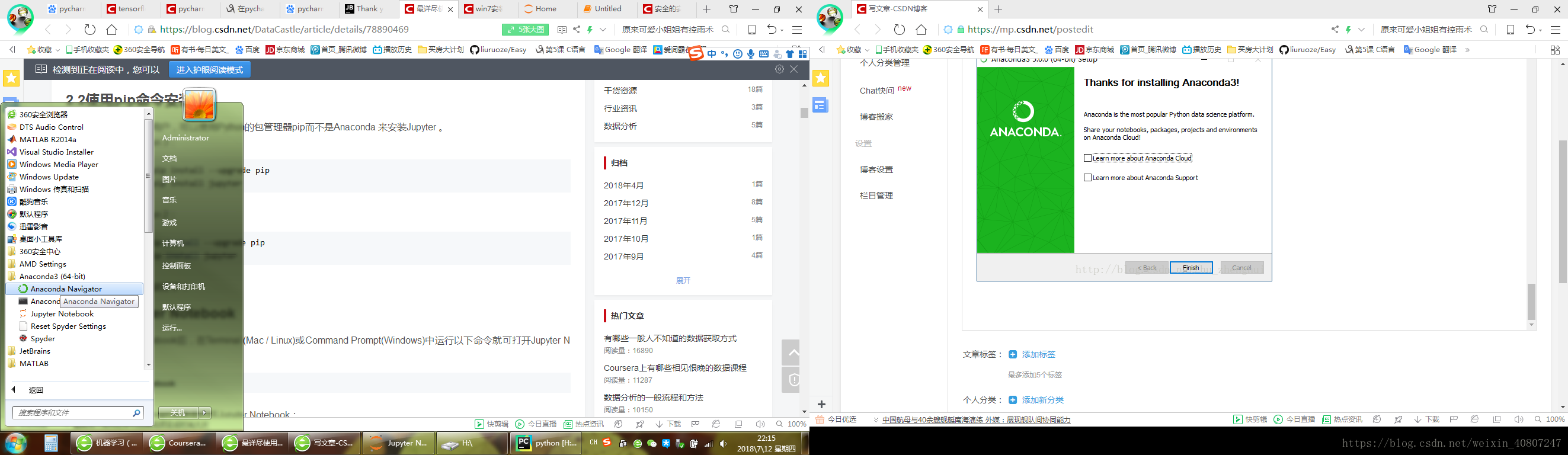Screen dimensions: 1568x455
Task: Open Chat快问 in CSDN sidebar
Action: pos(877,91)
